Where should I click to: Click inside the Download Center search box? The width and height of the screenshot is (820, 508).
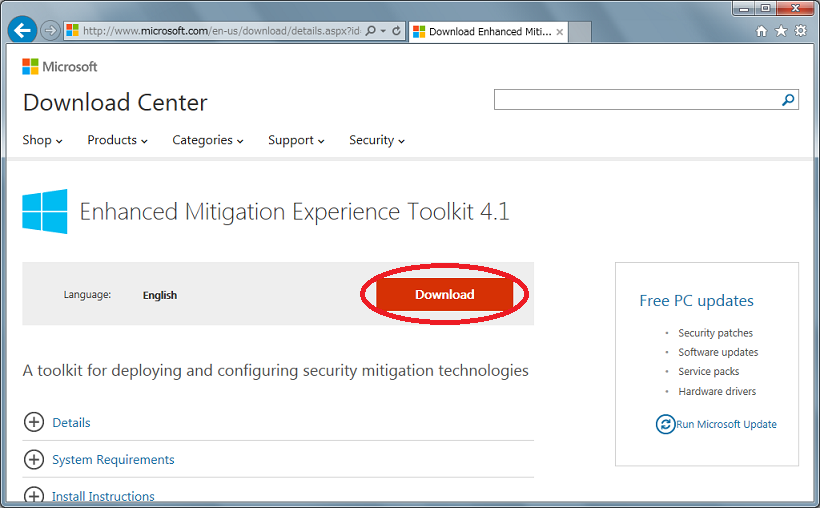pos(636,99)
